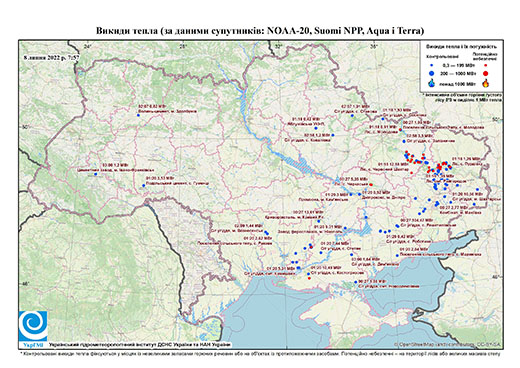This screenshot has height=368, width=520.
Task: Click blue marker beside Novooleksiivka label
Action: [x=356, y=282]
